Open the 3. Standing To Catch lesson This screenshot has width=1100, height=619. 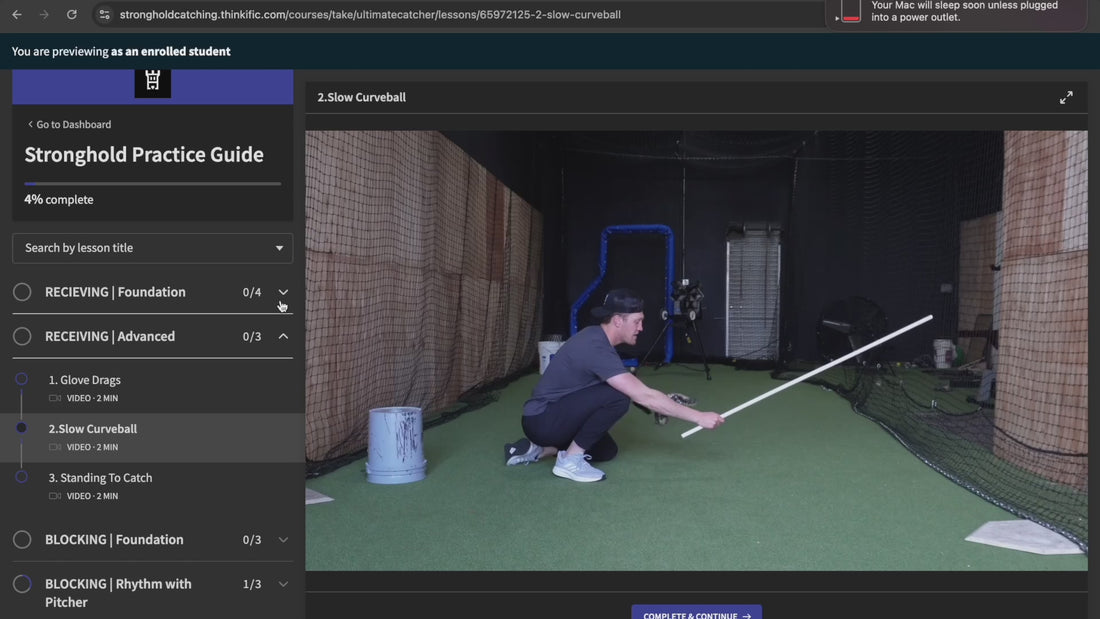[100, 478]
